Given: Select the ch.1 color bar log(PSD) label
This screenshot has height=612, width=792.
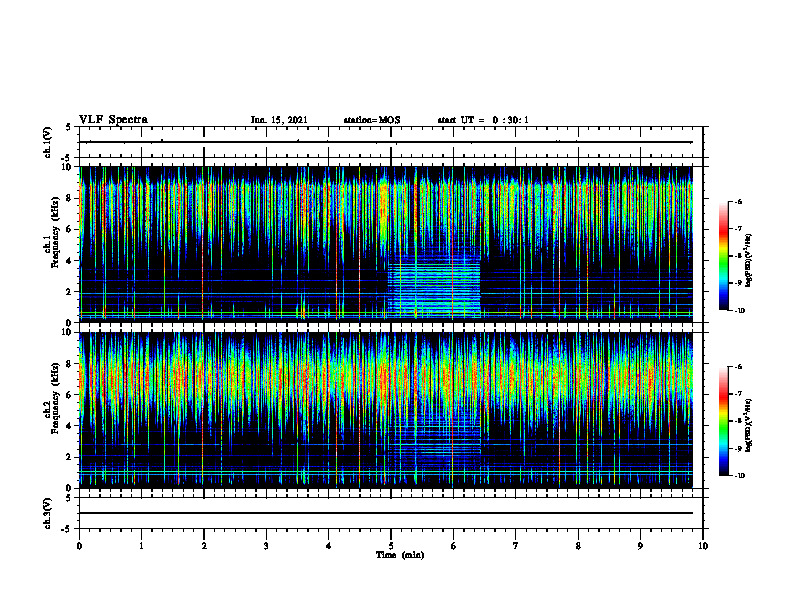Looking at the screenshot, I should click(x=749, y=260).
